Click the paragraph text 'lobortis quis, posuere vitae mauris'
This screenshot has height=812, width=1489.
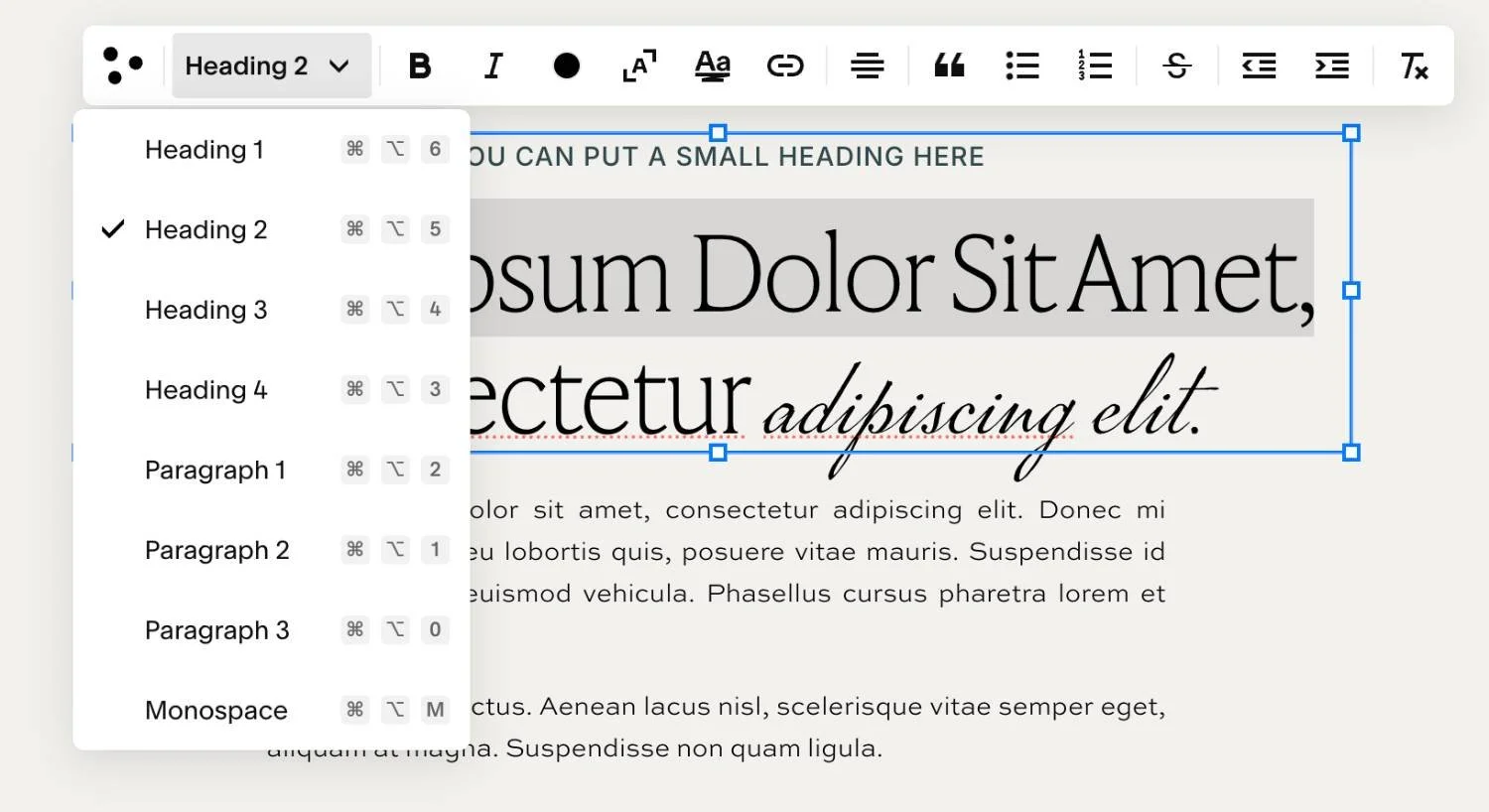click(x=731, y=552)
